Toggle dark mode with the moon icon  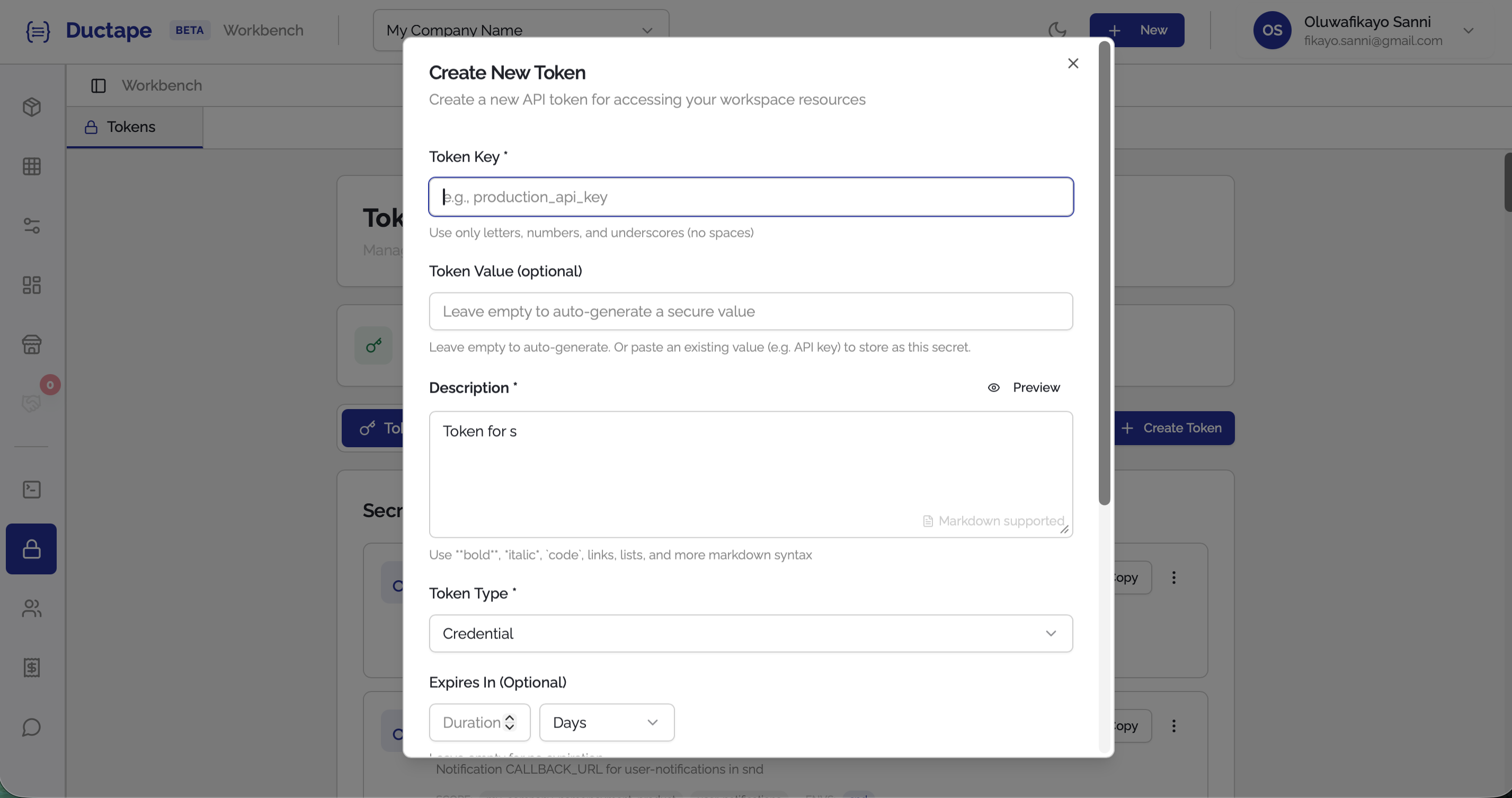point(1057,30)
